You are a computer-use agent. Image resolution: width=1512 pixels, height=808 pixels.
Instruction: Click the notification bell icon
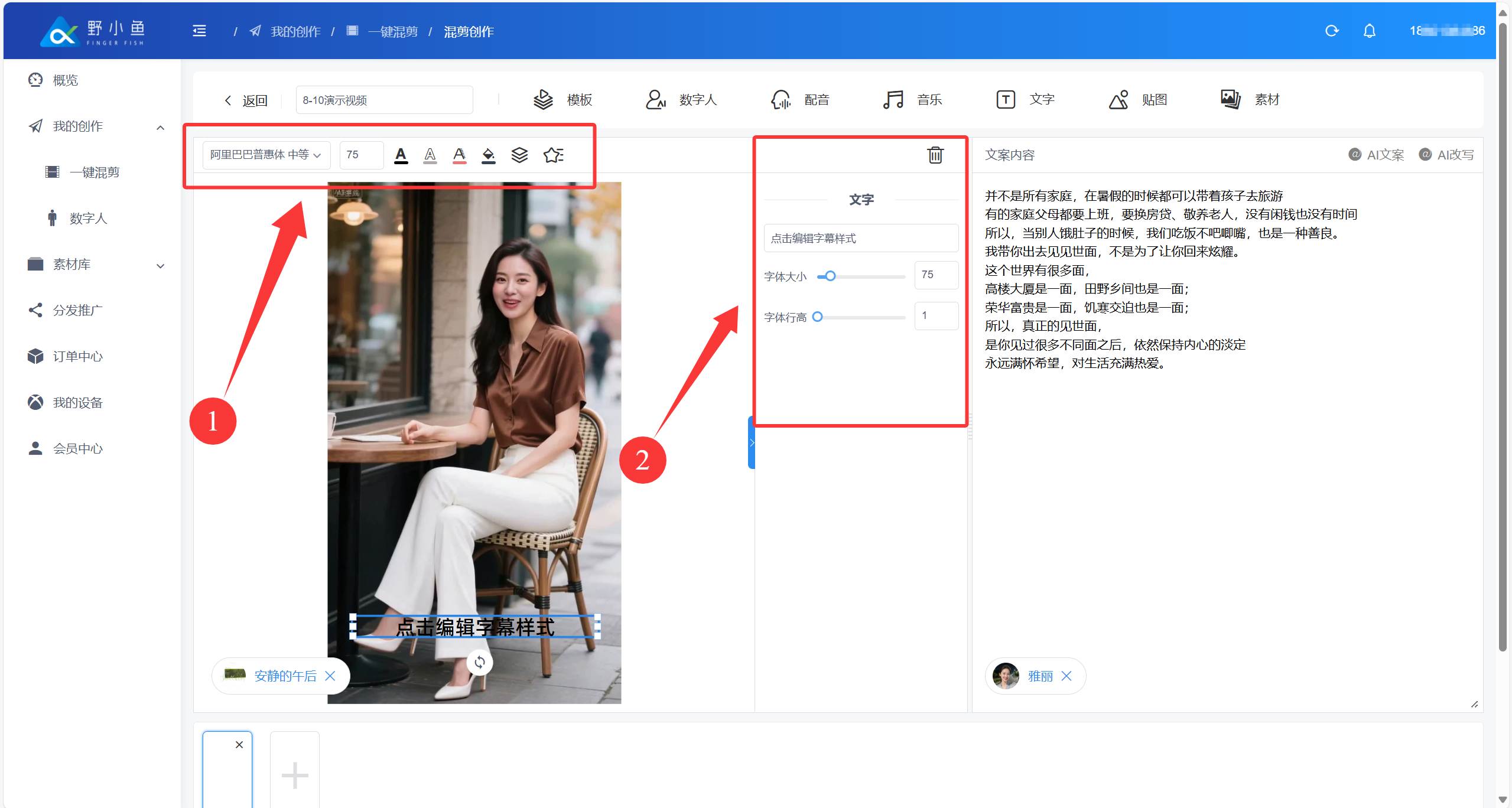pos(1369,31)
